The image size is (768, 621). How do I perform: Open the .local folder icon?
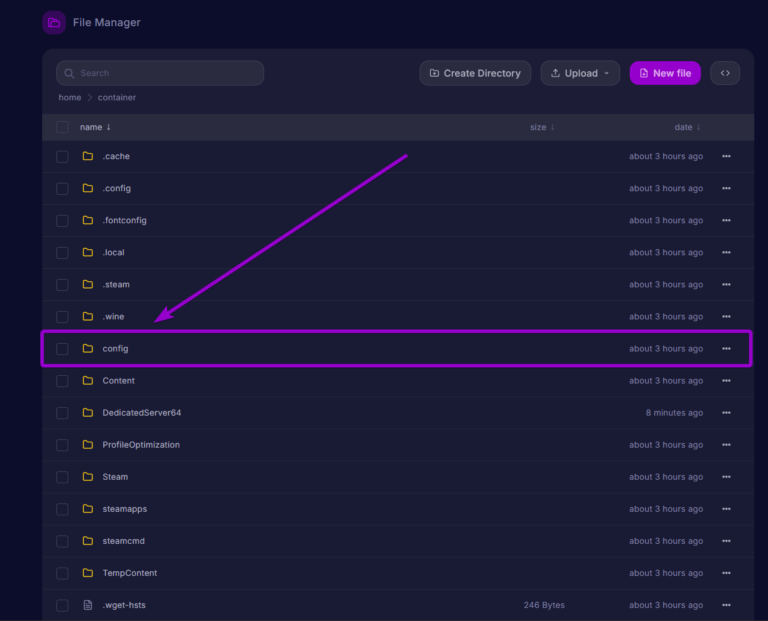(x=88, y=252)
